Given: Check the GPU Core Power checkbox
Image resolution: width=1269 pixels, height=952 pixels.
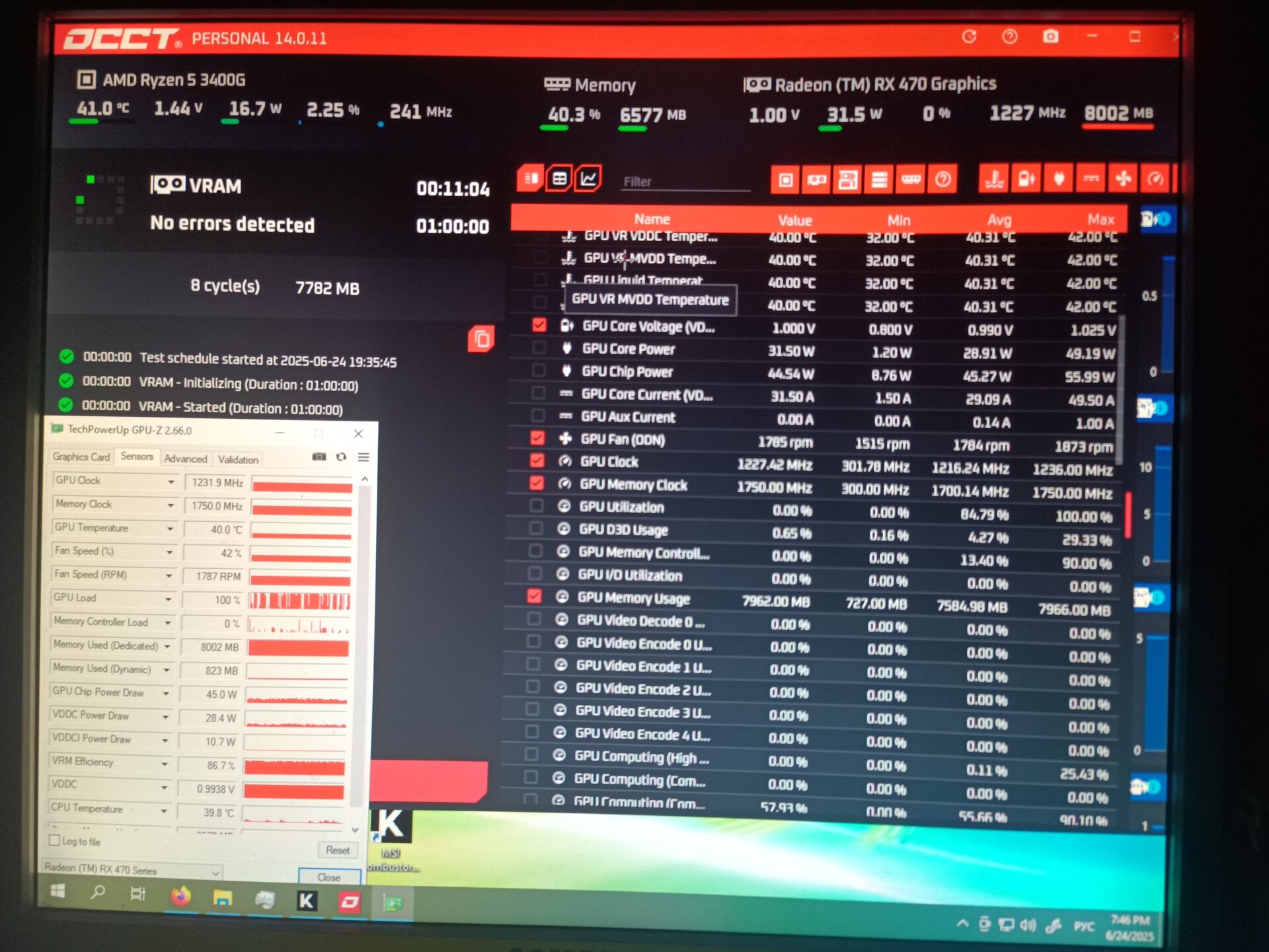Looking at the screenshot, I should [539, 348].
